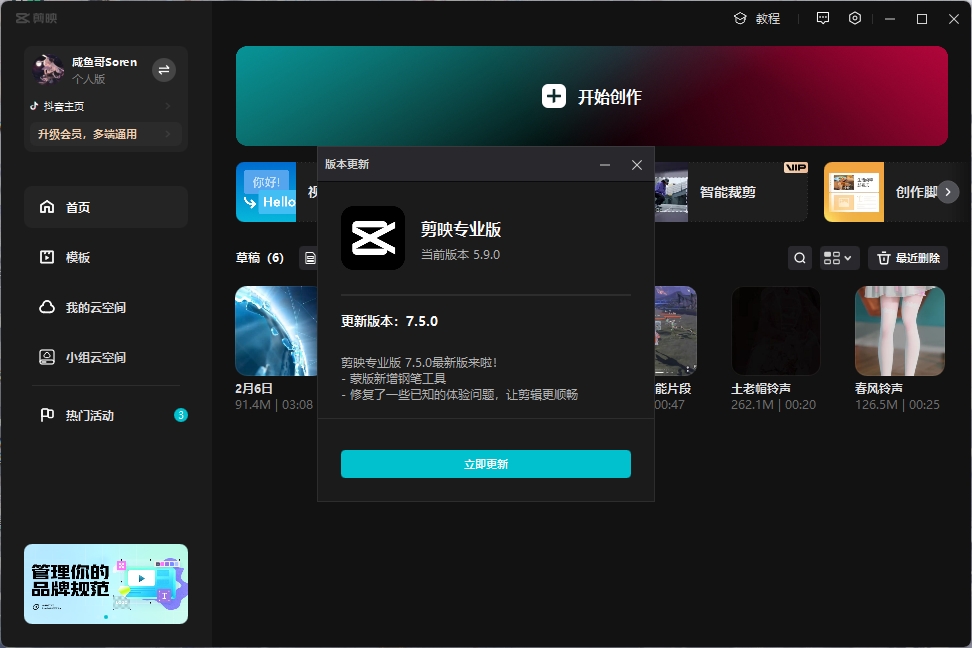Click the 最近删除 trash can icon
Viewport: 972px width, 648px height.
884,258
